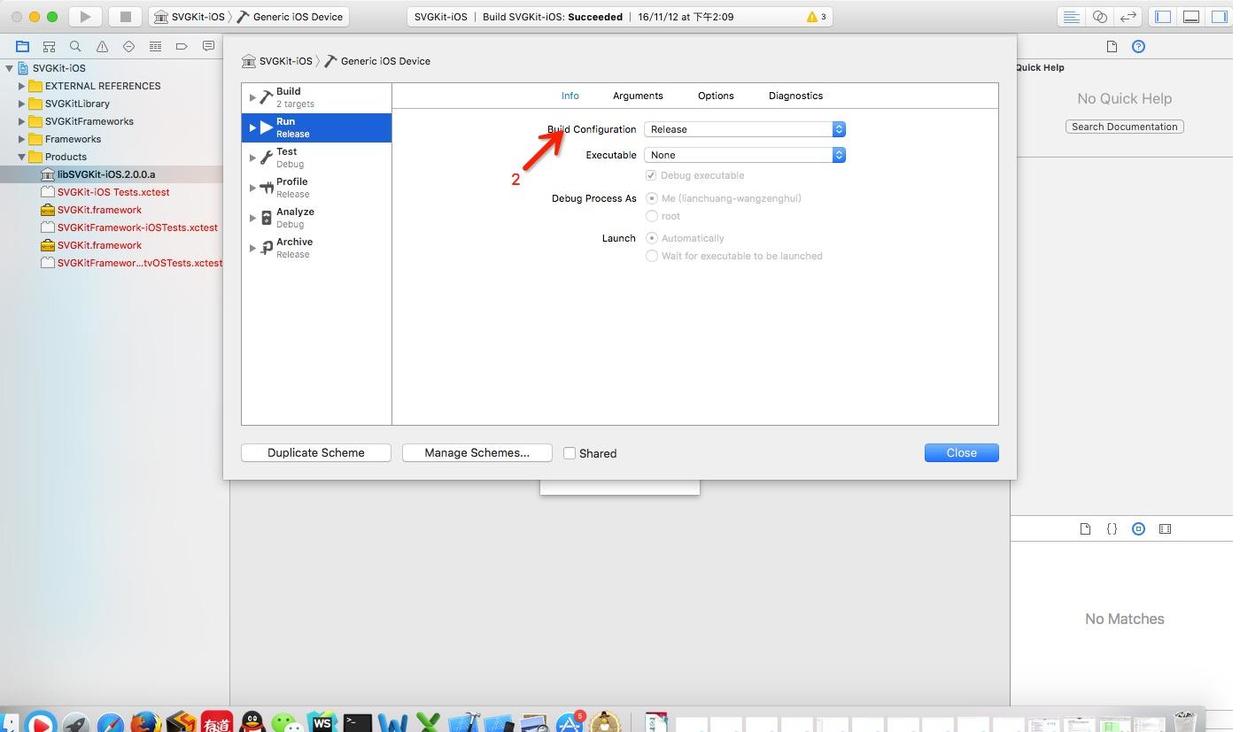This screenshot has width=1240, height=732.
Task: Click the Manage Schemes... button
Action: [x=477, y=453]
